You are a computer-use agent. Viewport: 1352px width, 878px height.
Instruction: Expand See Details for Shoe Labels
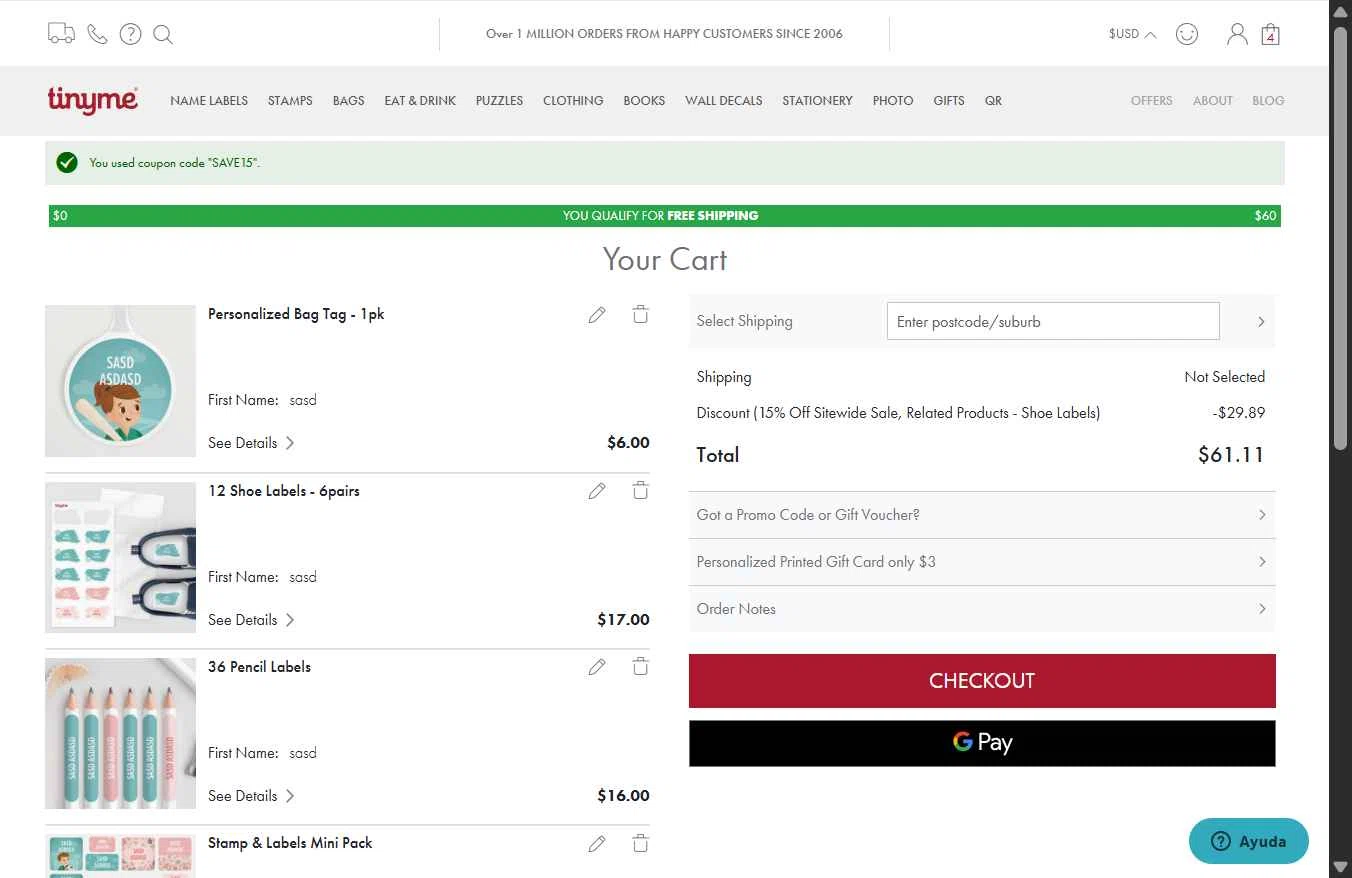tap(251, 620)
